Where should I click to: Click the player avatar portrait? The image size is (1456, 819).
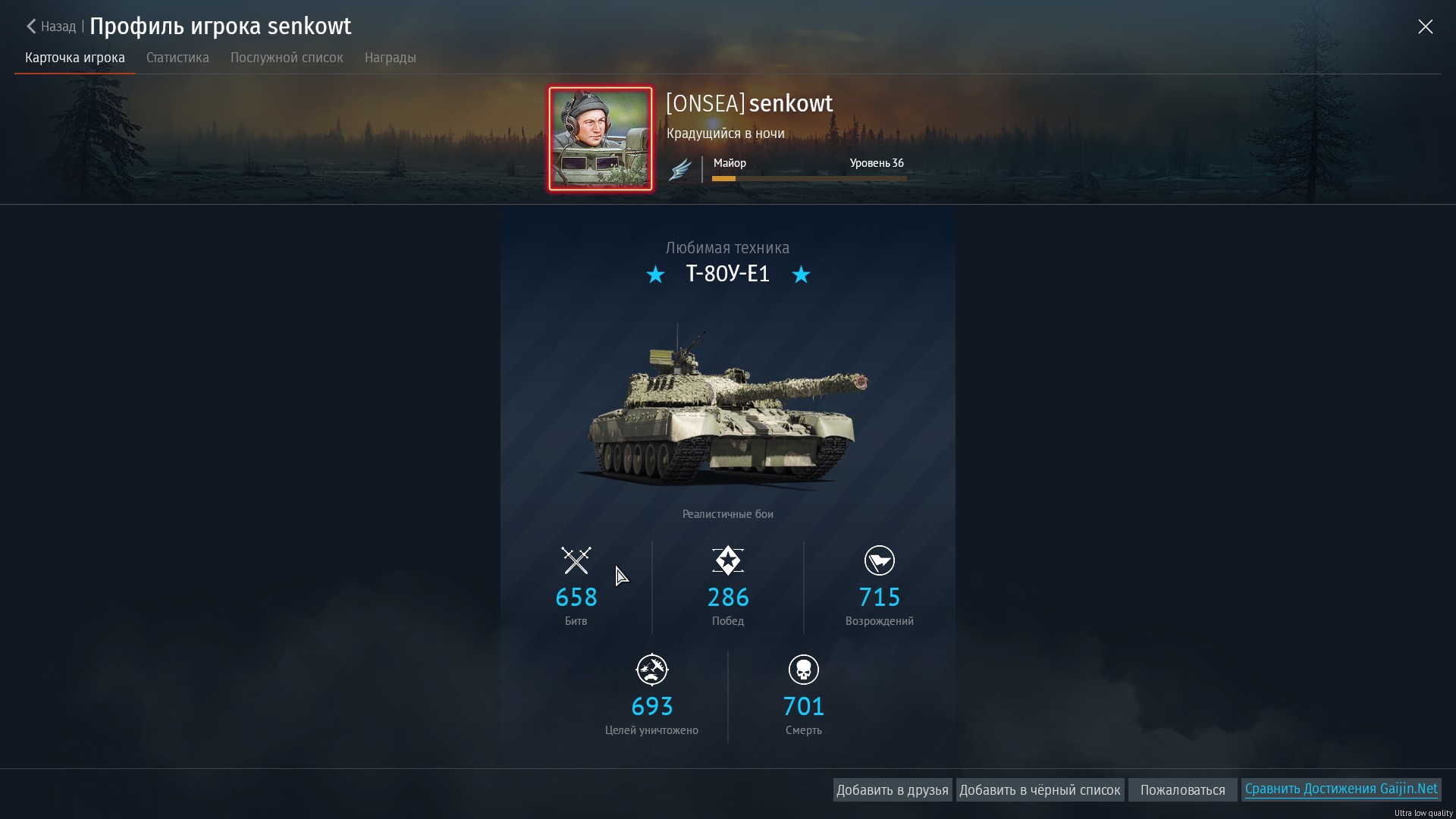tap(601, 139)
